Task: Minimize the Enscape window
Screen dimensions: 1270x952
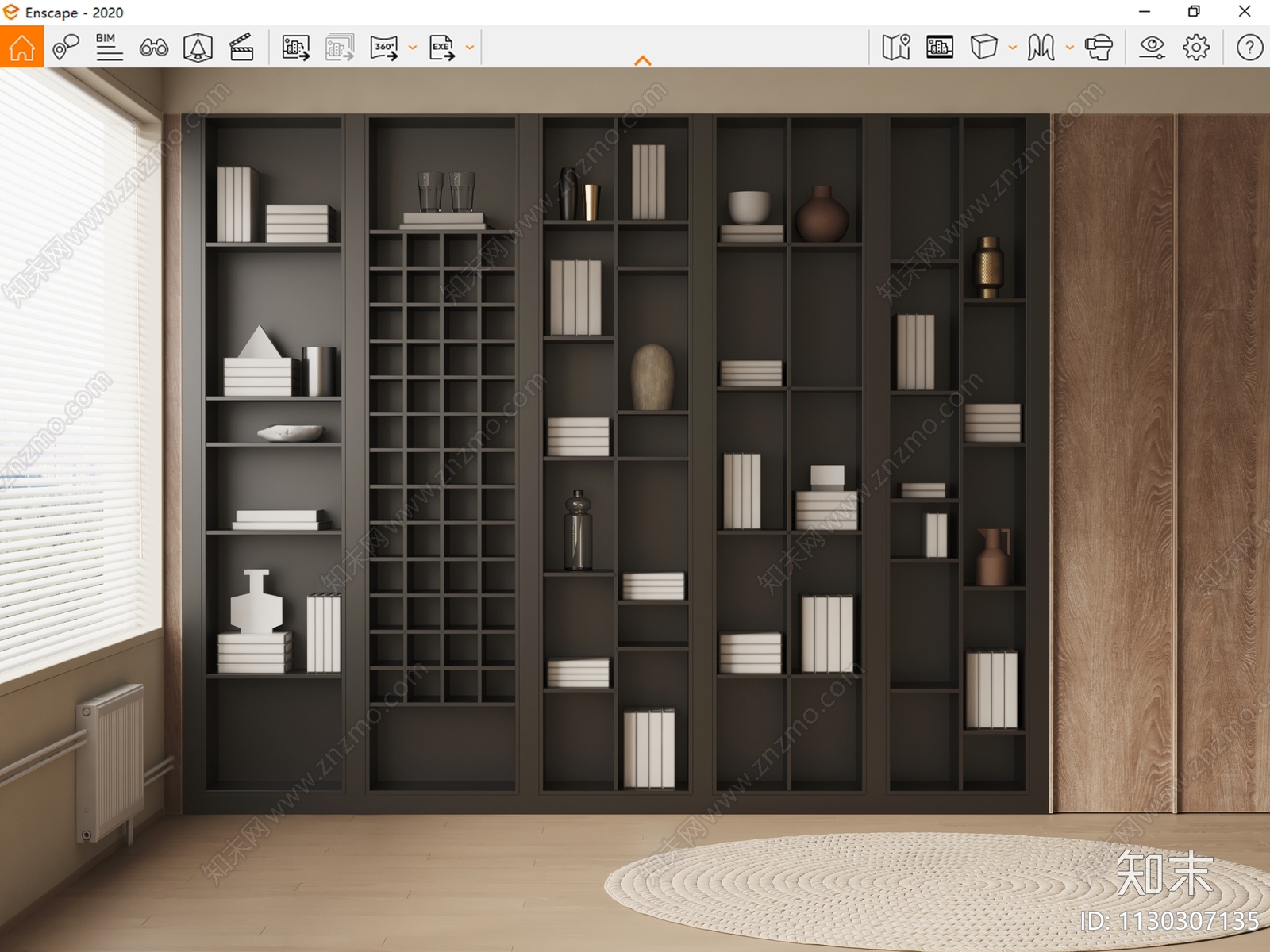Action: (x=1145, y=12)
